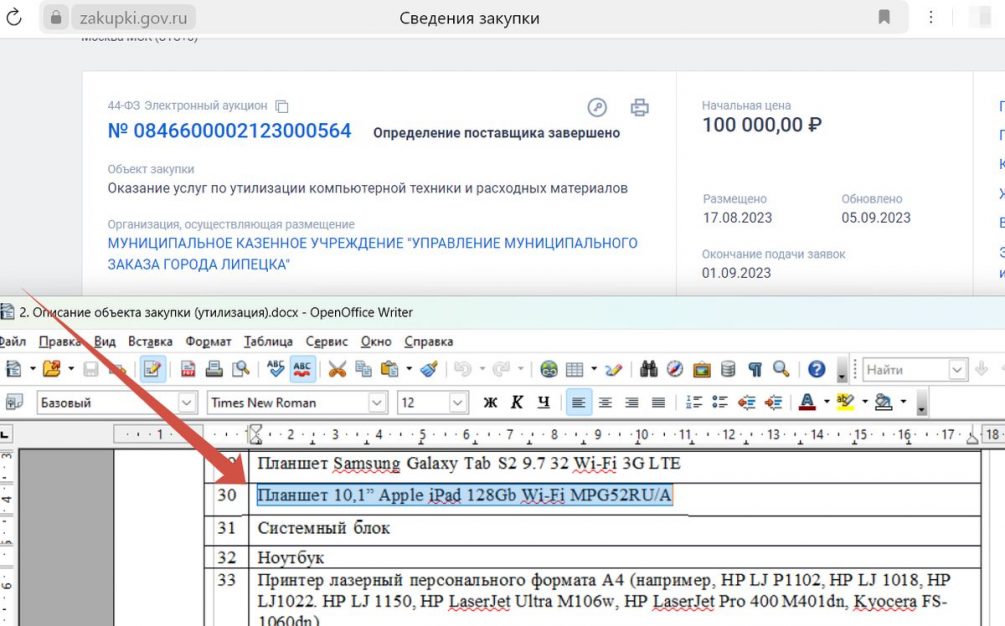Image resolution: width=1005 pixels, height=626 pixels.
Task: Toggle AutoSpellcheck red underline ABC
Action: 301,369
